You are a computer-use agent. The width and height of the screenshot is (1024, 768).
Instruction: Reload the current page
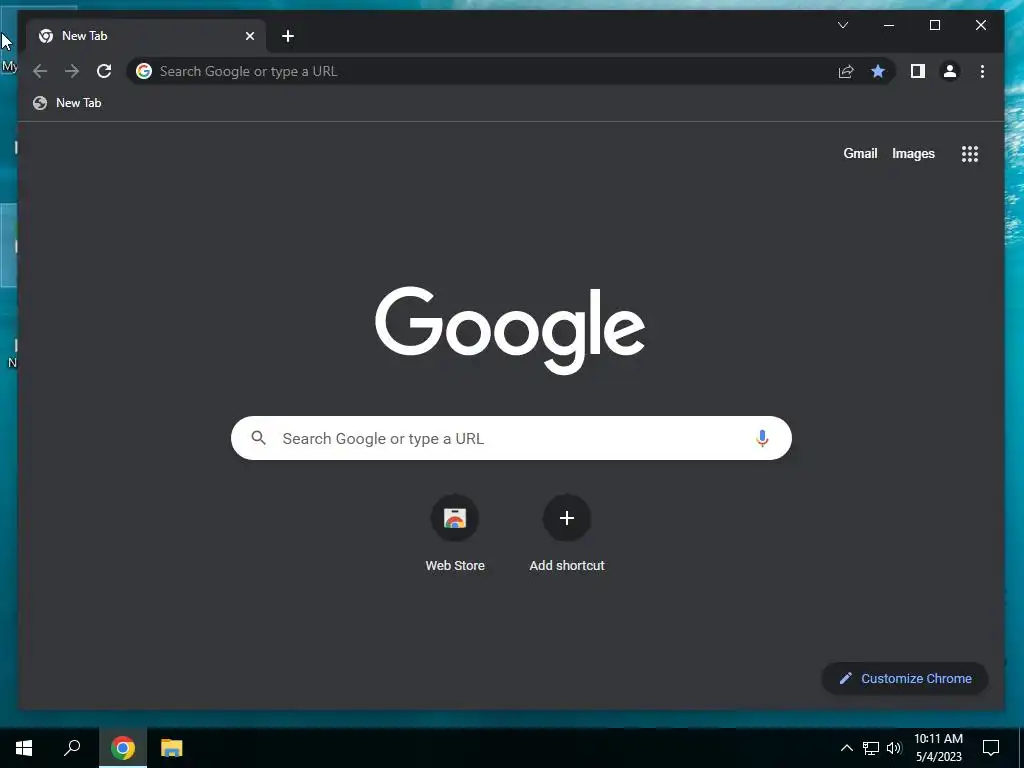(x=104, y=71)
